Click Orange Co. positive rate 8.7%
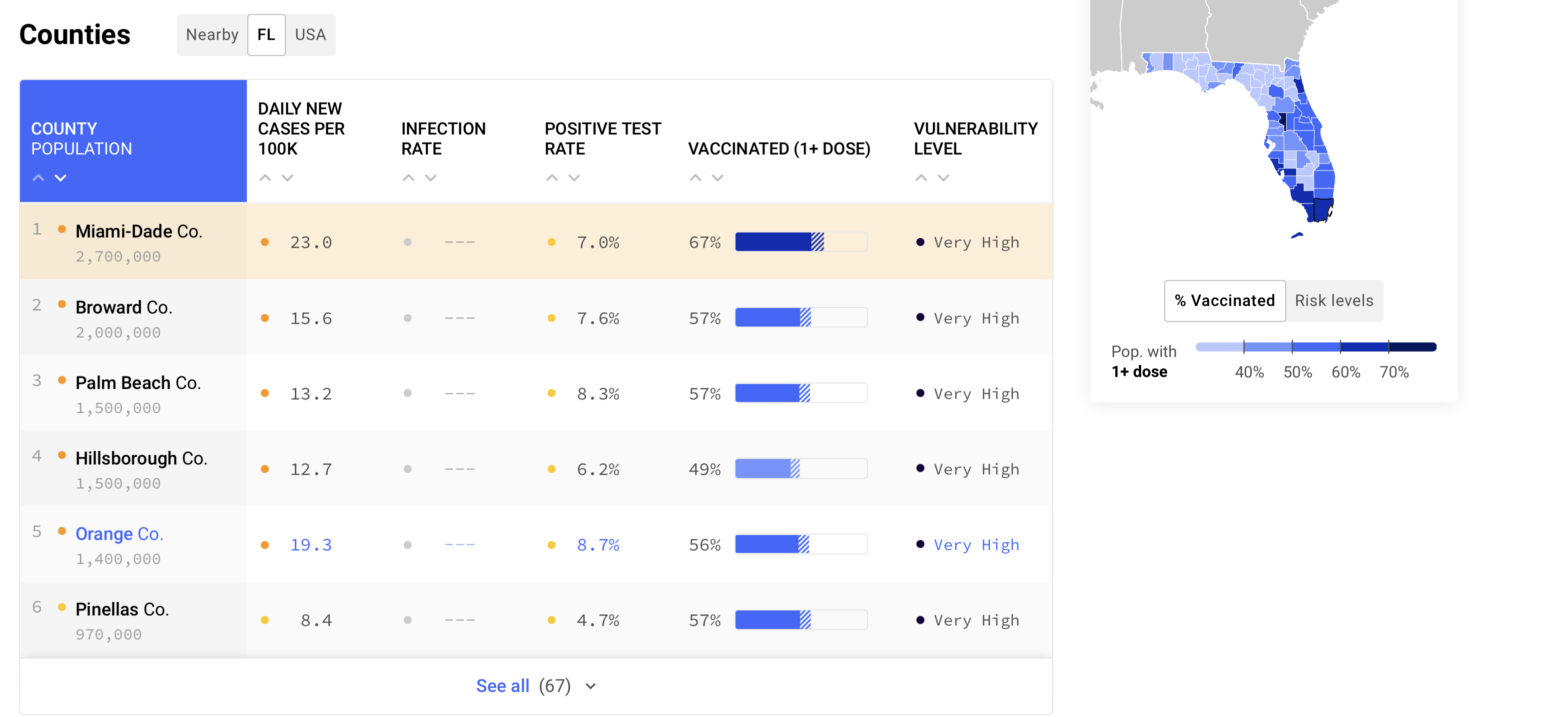The image size is (1568, 717). click(x=598, y=545)
